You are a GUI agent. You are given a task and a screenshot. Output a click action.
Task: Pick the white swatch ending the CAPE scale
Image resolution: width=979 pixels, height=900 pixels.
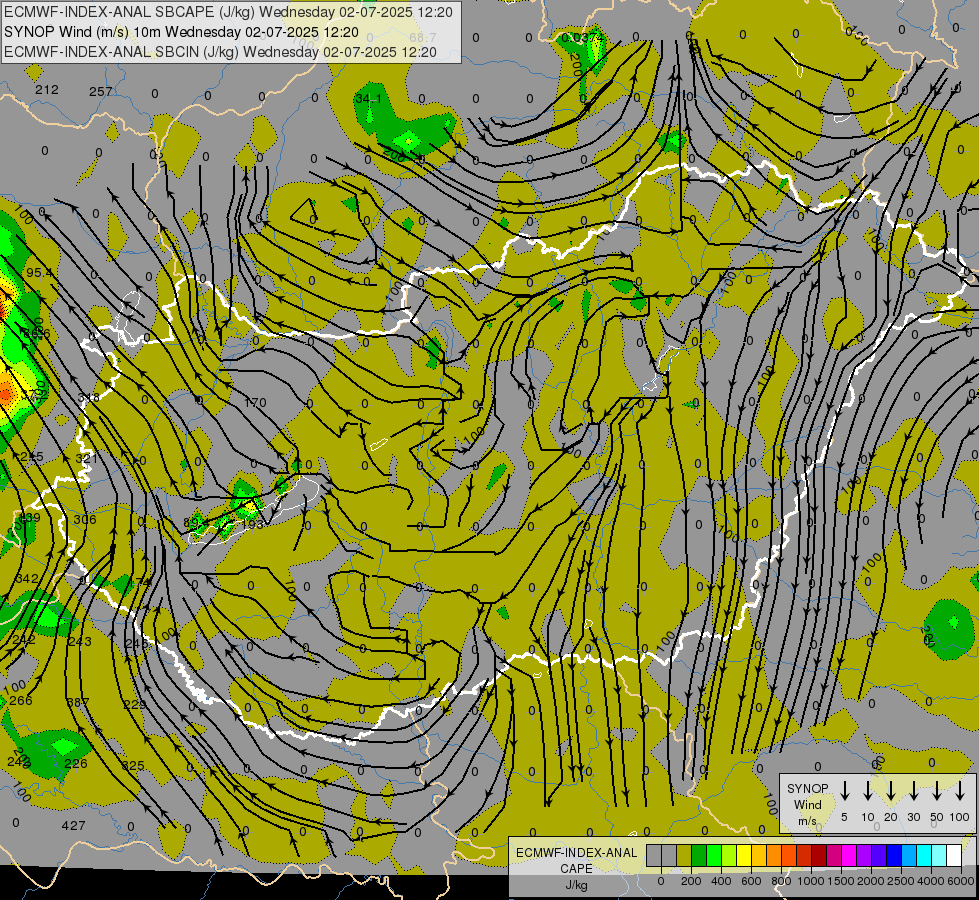[954, 856]
